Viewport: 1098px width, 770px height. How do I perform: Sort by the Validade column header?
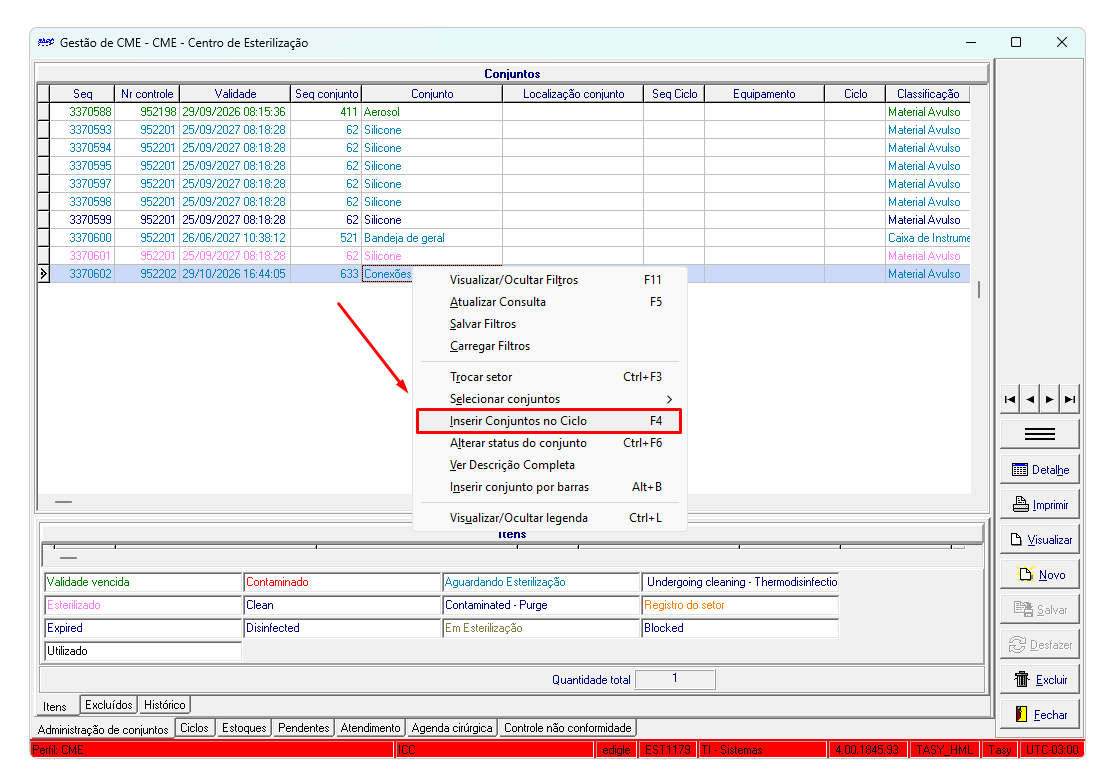[x=235, y=94]
